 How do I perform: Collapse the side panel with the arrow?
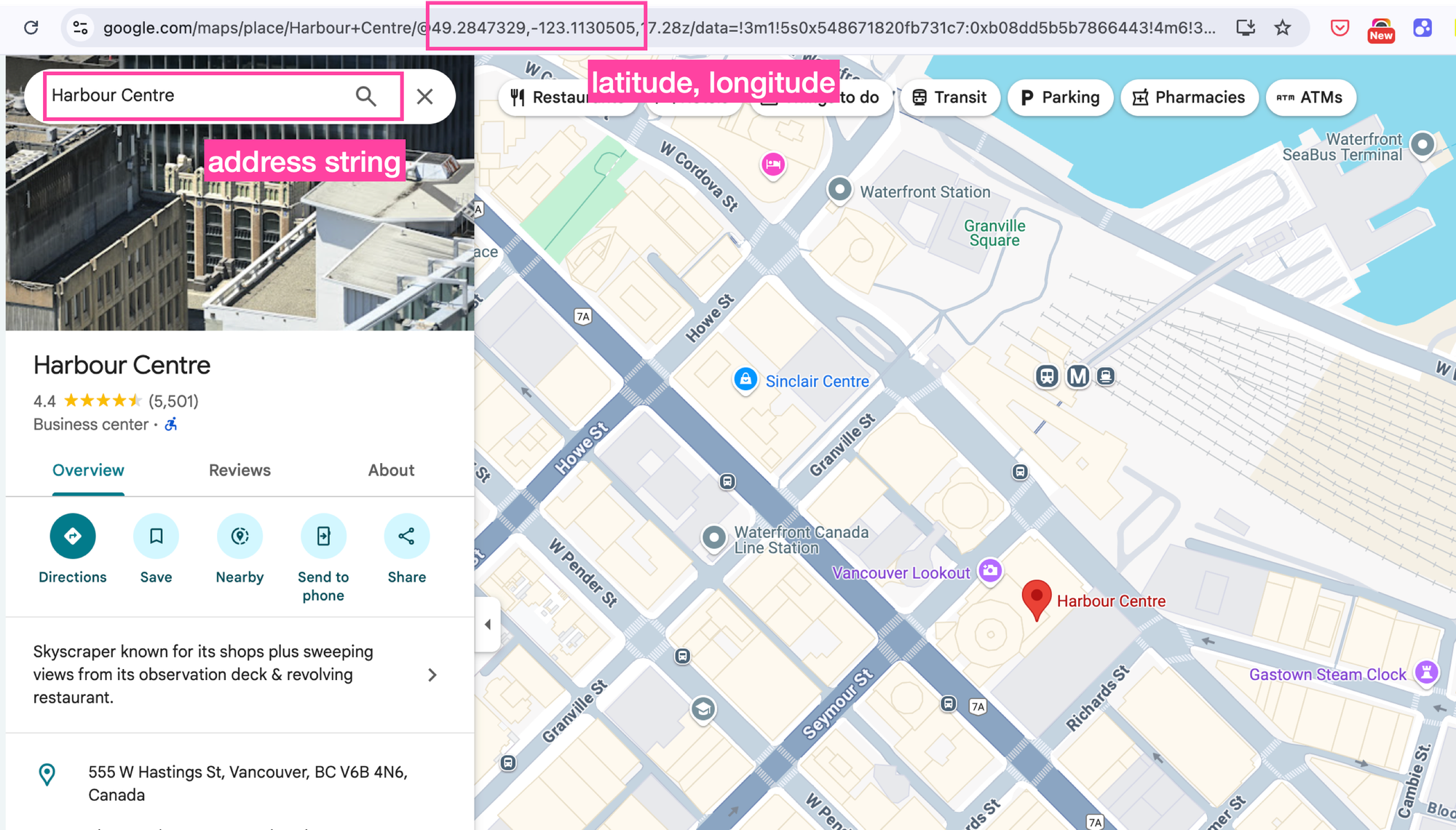point(488,623)
